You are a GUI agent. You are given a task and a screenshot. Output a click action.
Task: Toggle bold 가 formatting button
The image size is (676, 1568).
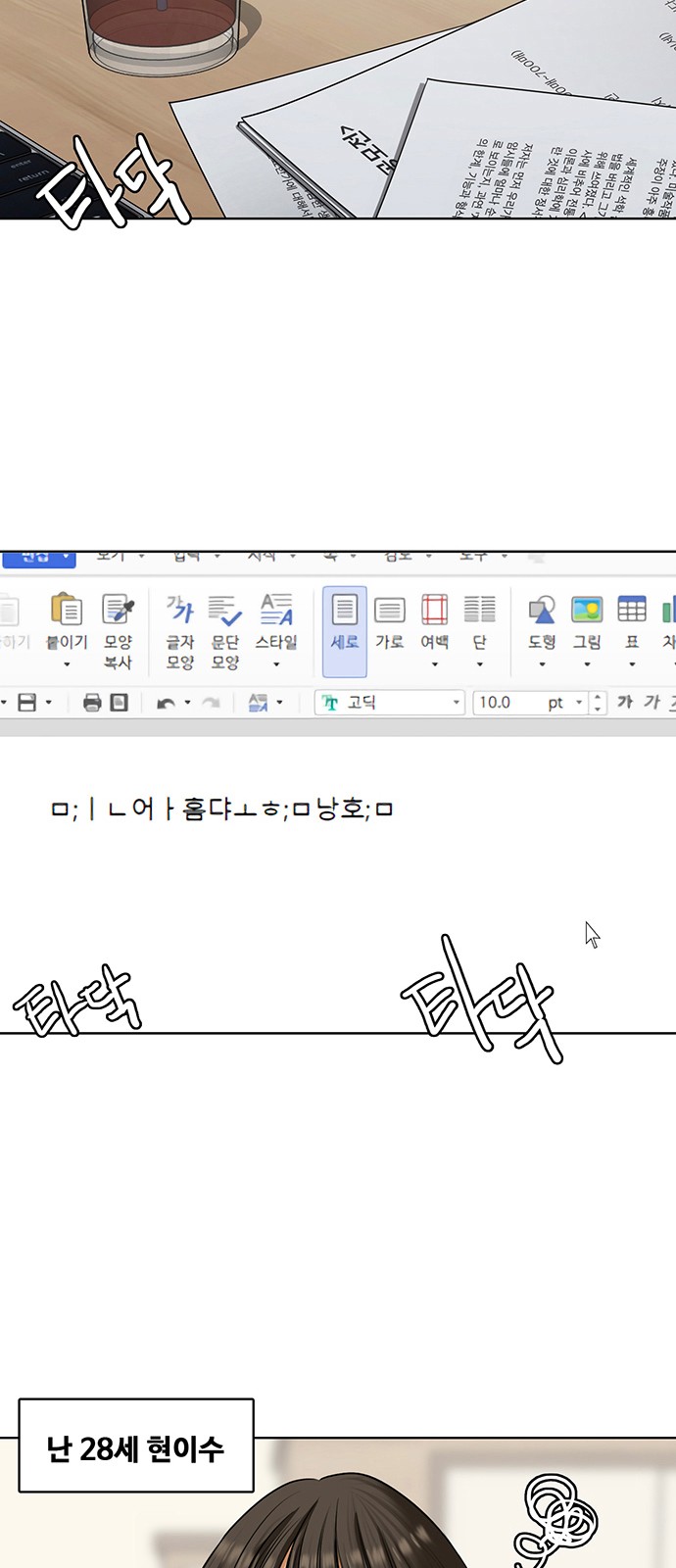625,703
